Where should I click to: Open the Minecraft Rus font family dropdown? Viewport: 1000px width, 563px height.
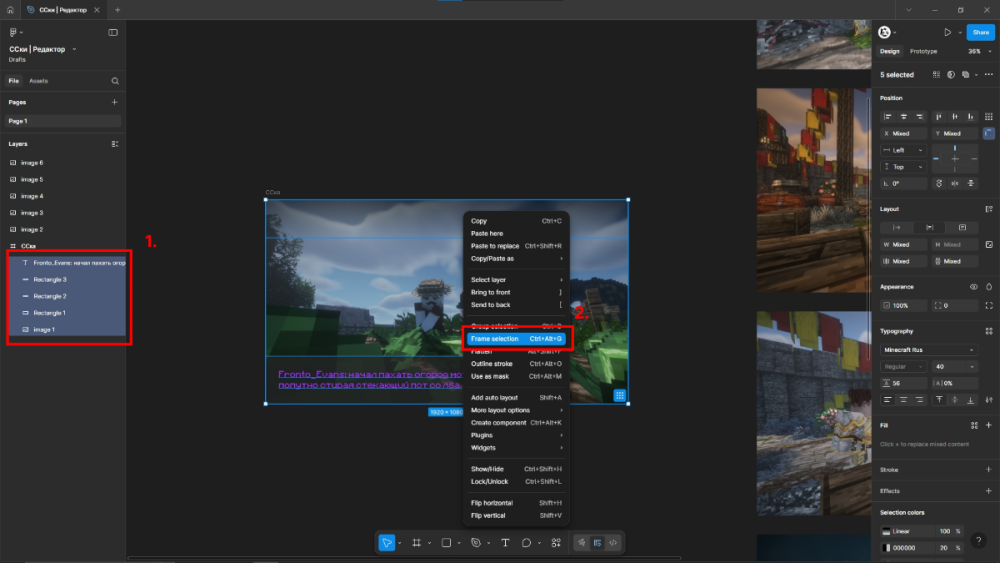[928, 350]
